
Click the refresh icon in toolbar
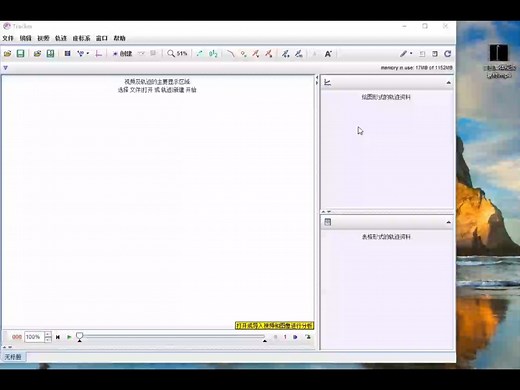[448, 54]
